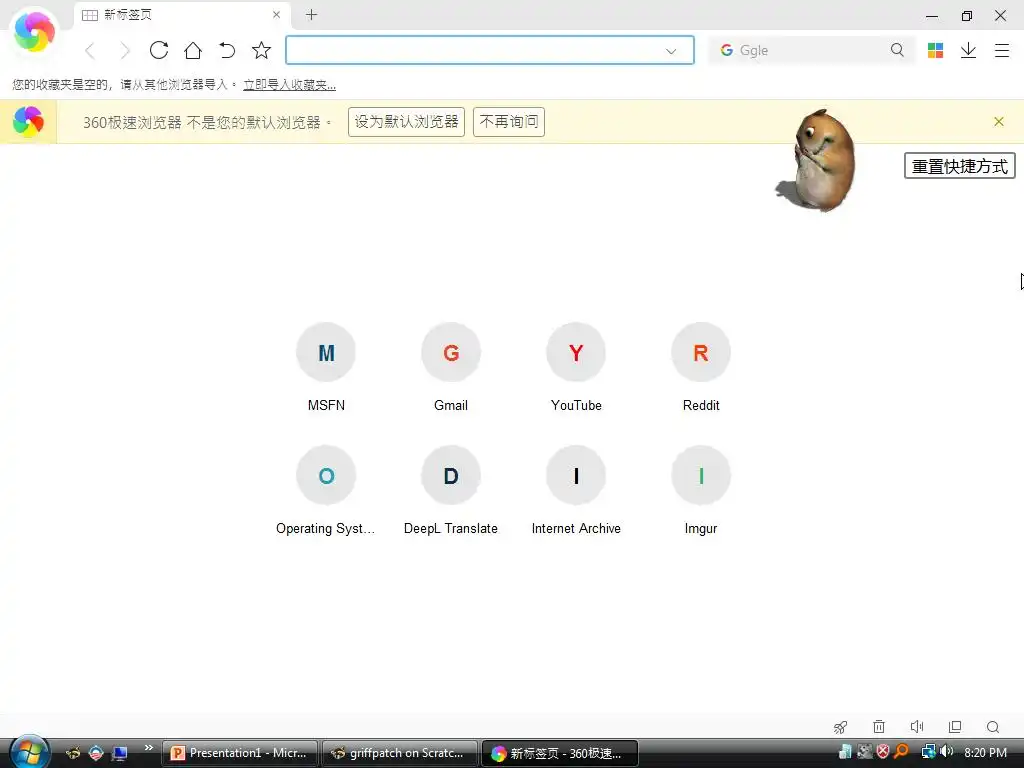1024x768 pixels.
Task: Switch to griffpatch on Scratch taskbar button
Action: click(400, 753)
